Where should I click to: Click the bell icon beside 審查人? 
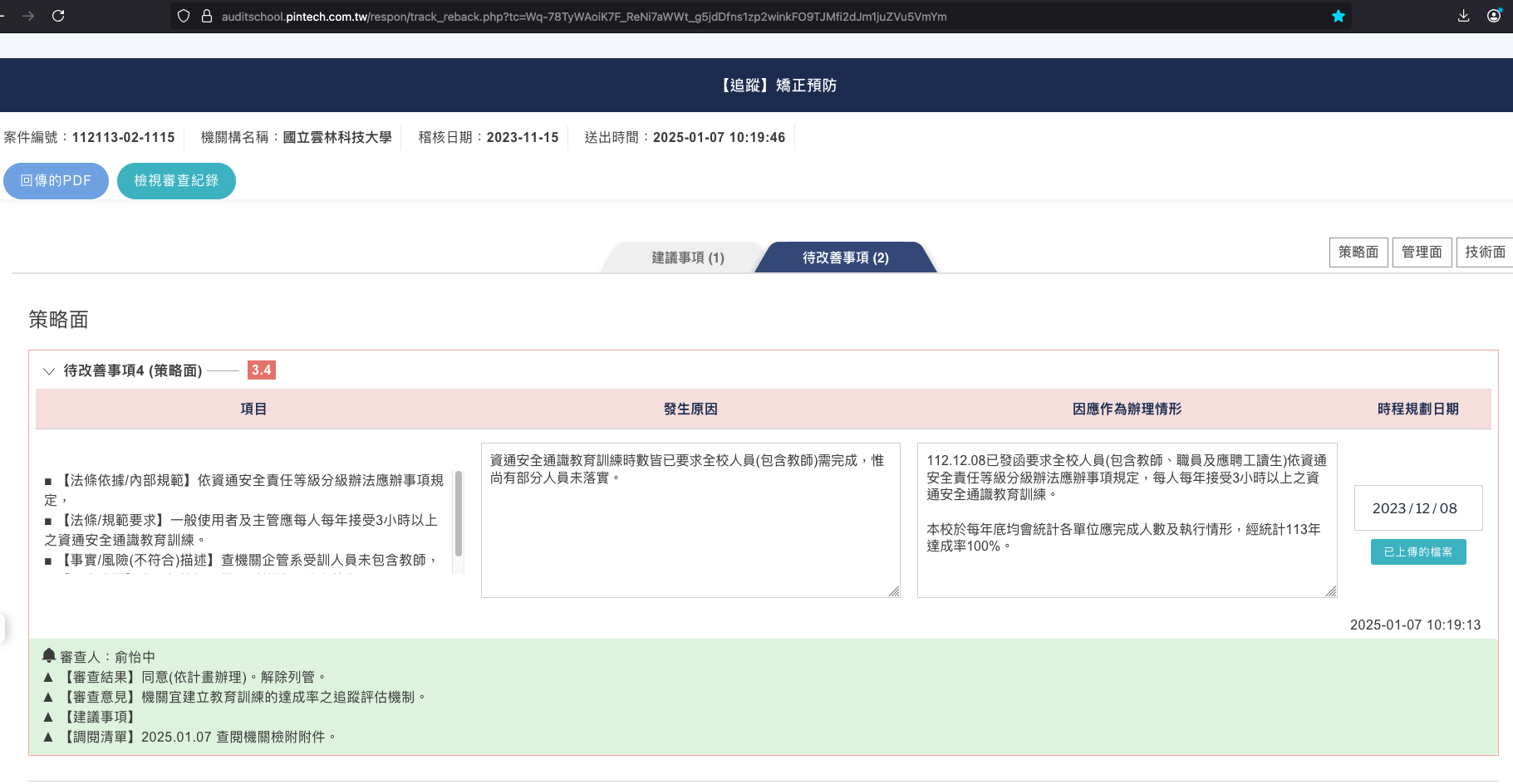click(49, 655)
